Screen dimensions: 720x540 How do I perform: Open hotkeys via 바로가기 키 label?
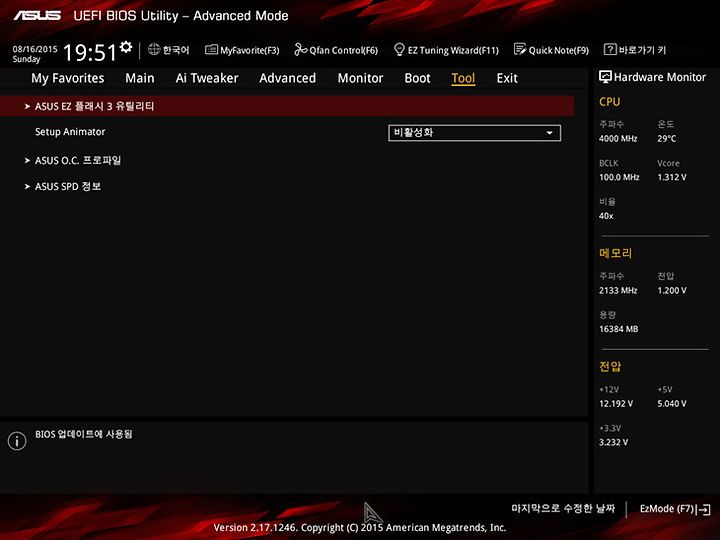tap(642, 50)
